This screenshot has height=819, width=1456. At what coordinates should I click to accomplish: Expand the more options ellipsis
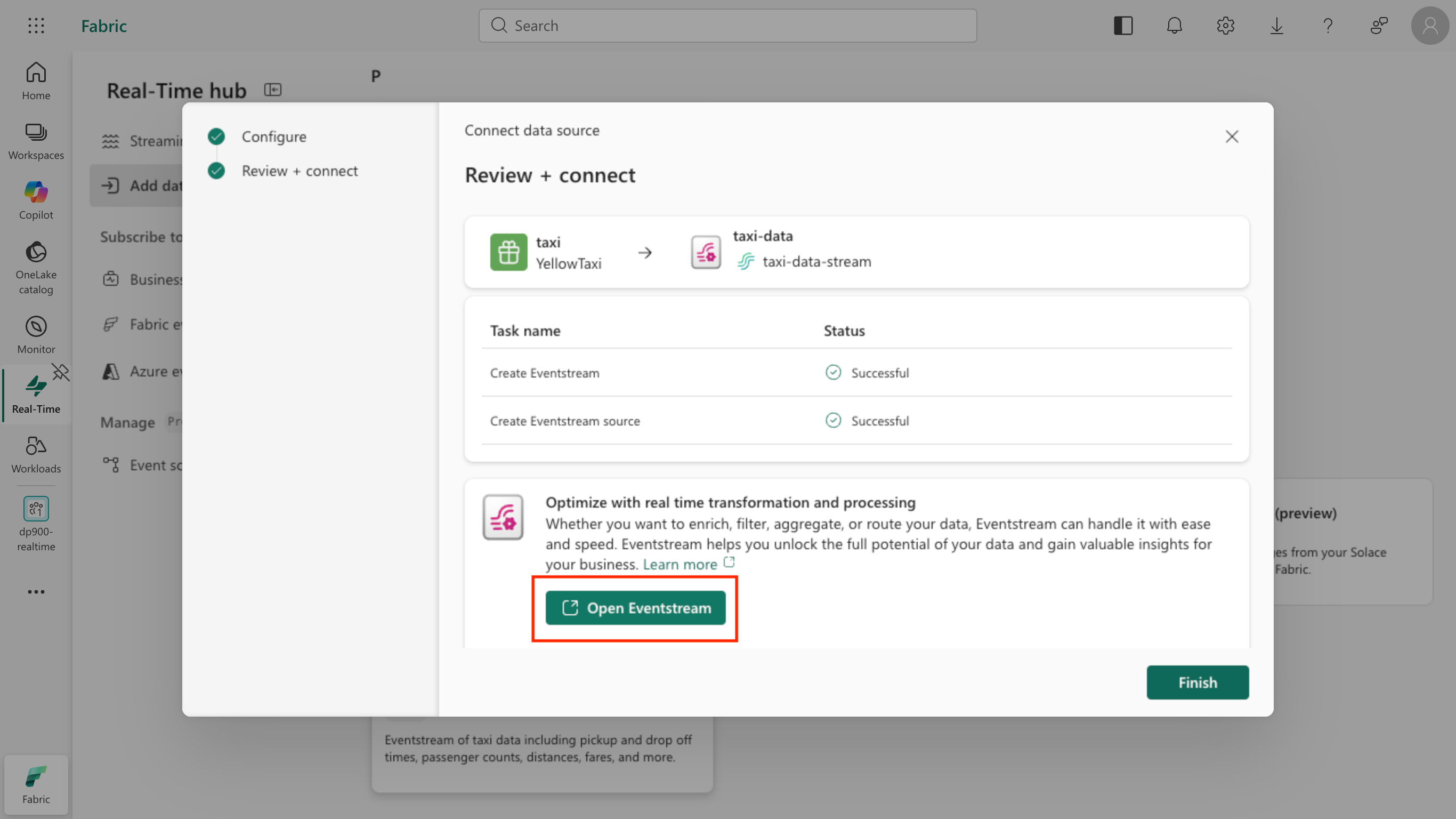(36, 592)
